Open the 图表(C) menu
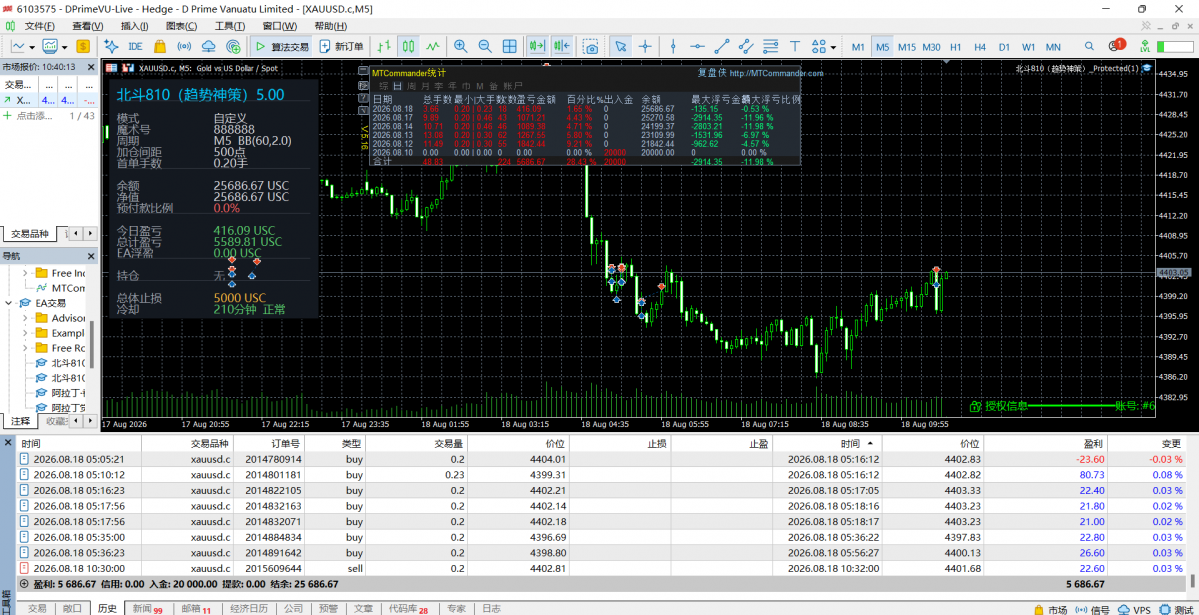1199x615 pixels. (181, 26)
